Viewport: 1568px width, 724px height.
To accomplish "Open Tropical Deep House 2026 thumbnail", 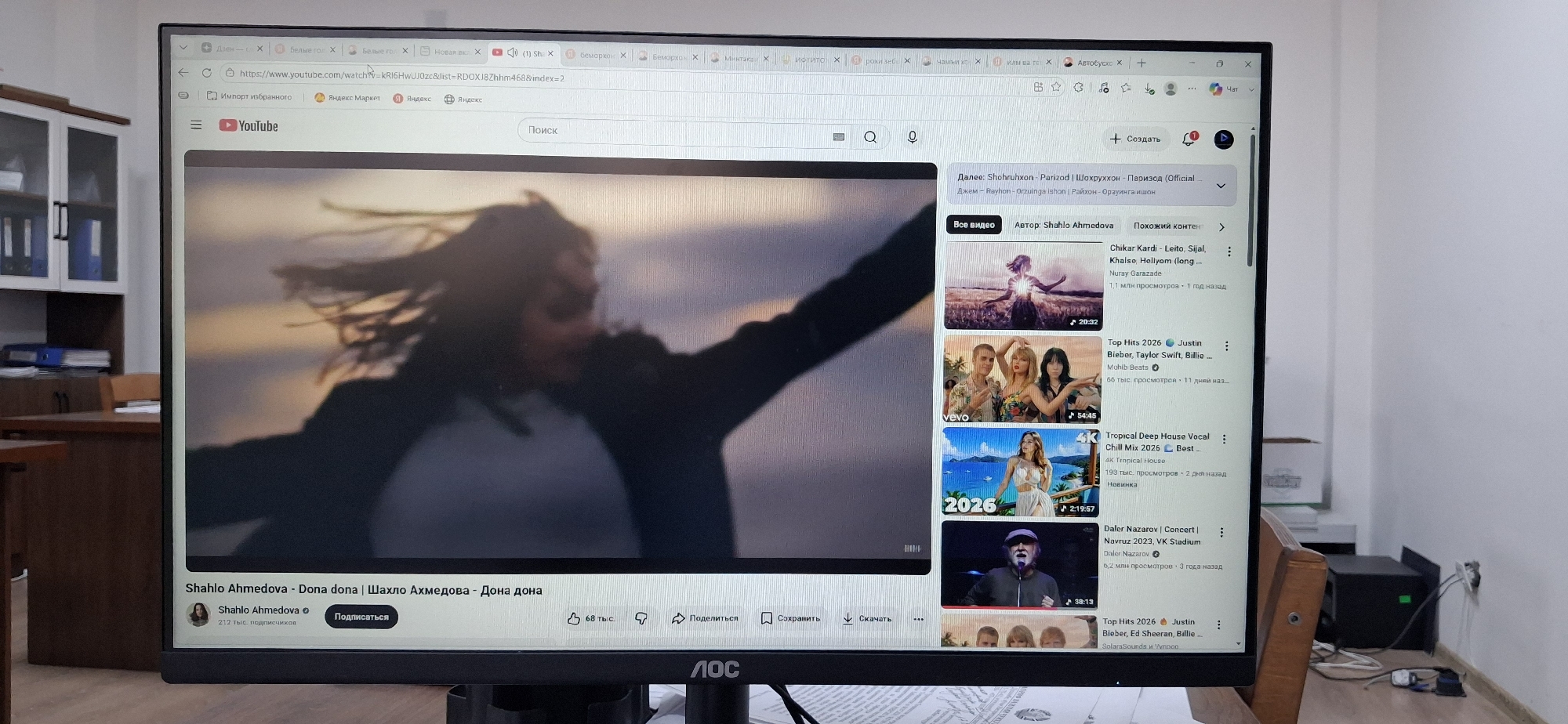I will tap(1020, 472).
